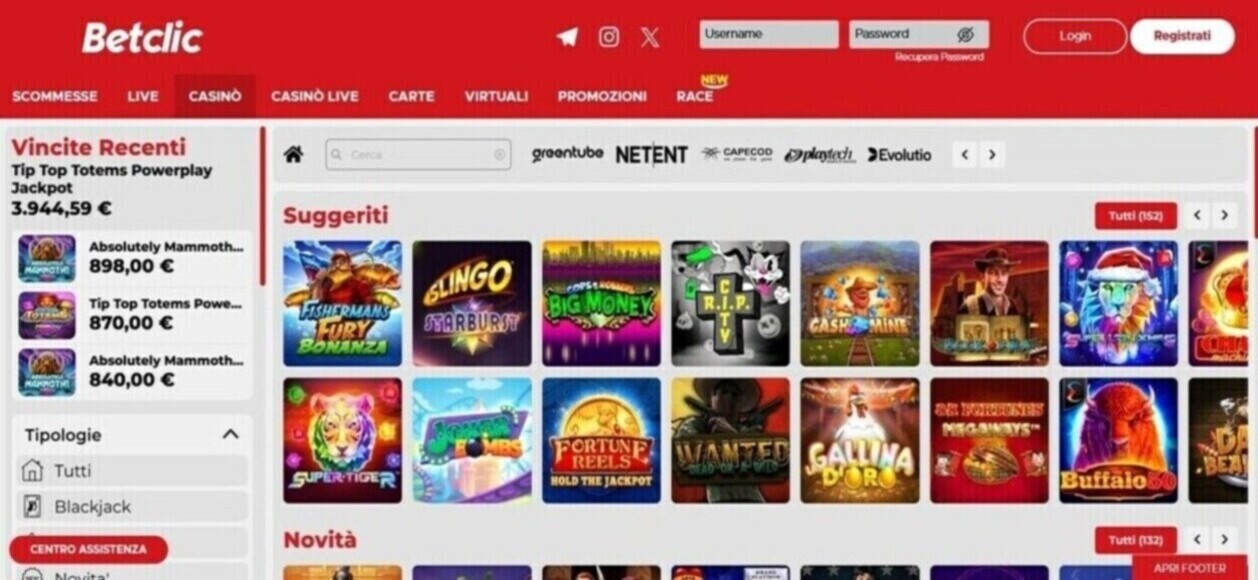Screen dimensions: 1258x580
Task: Show next Suggeriti games arrow
Action: click(1224, 215)
